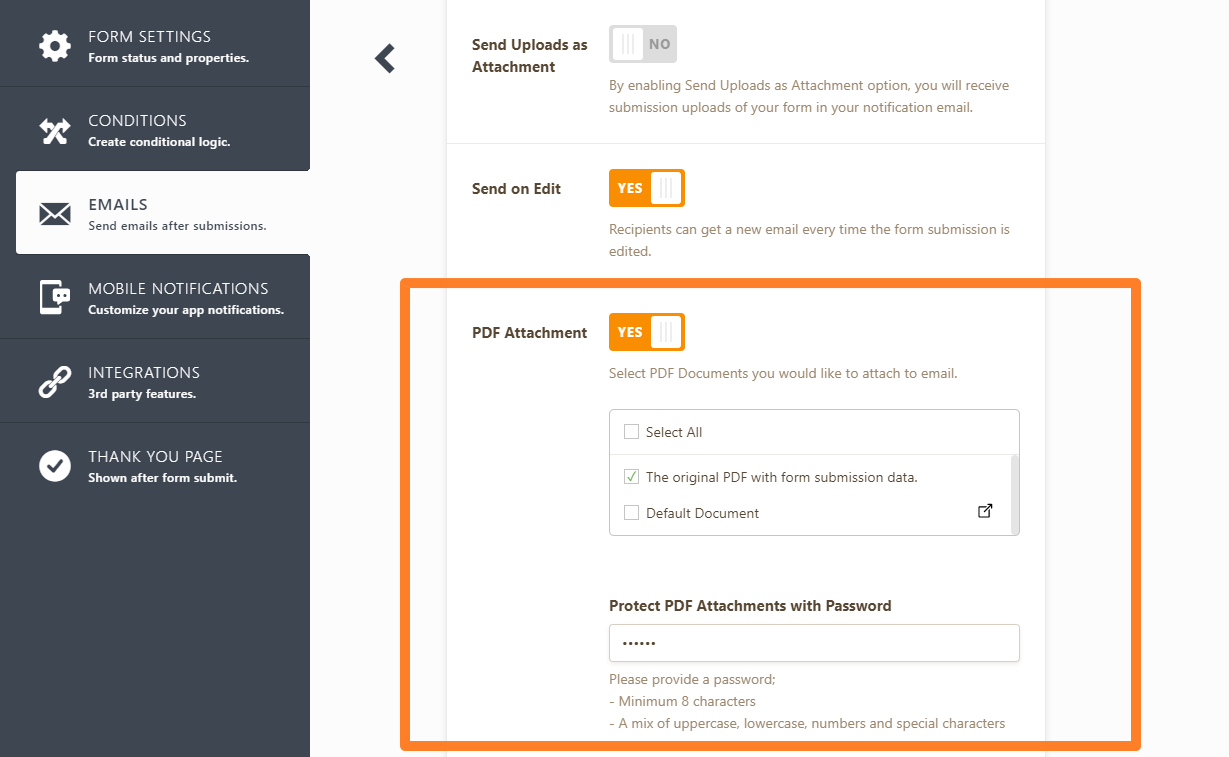Viewport: 1229px width, 757px height.
Task: Disable the PDF Attachment toggle
Action: point(646,332)
